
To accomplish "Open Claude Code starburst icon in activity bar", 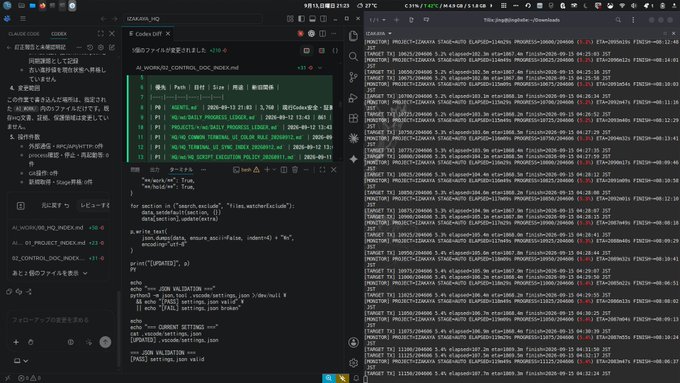I will click(353, 138).
